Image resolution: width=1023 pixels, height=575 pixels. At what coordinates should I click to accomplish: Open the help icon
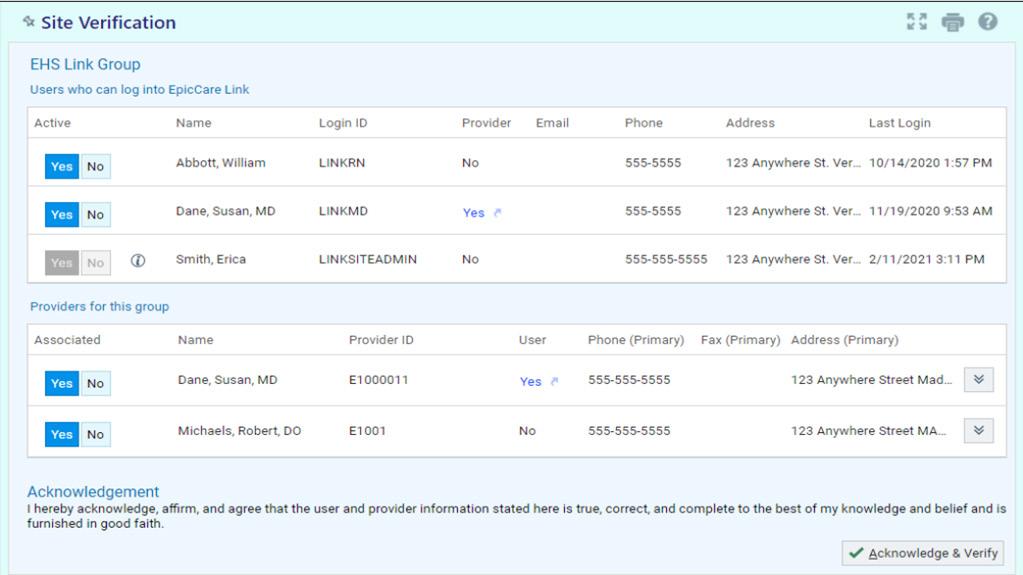(x=988, y=22)
